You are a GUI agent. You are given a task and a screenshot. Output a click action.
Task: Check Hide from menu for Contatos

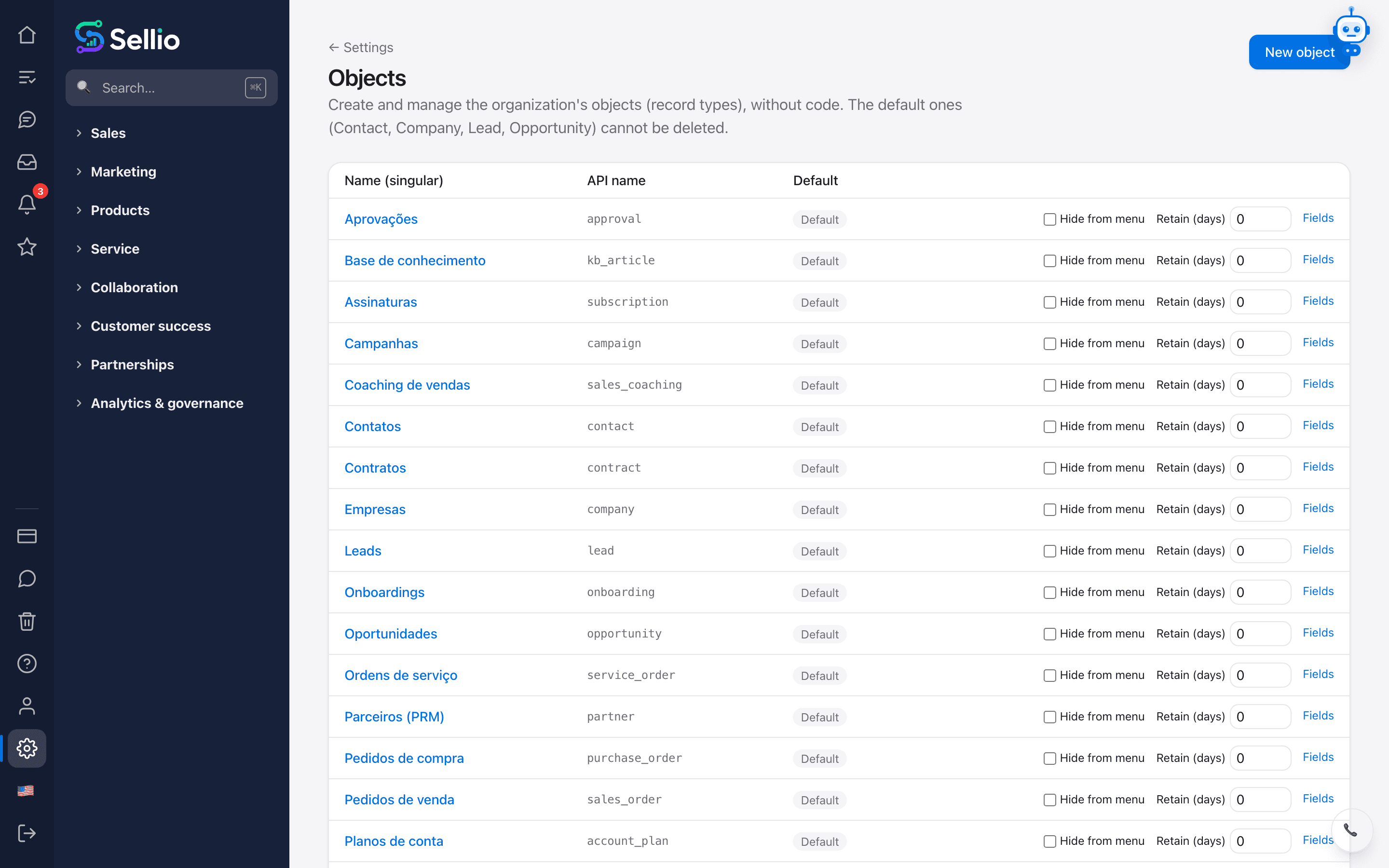pos(1050,427)
